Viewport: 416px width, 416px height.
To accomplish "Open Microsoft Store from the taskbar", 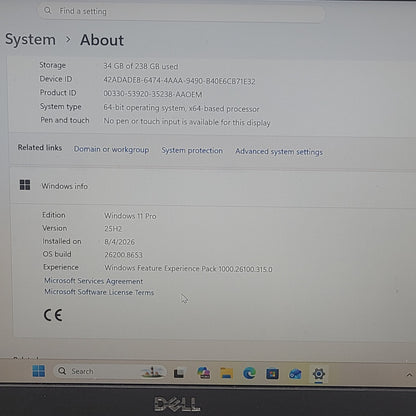I will pos(272,374).
